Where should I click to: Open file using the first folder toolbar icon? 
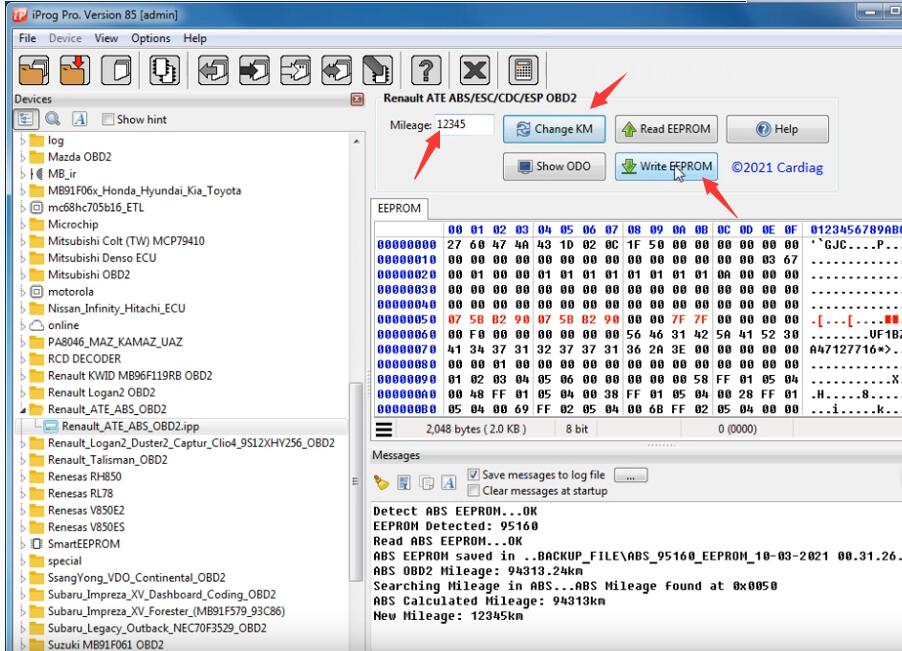[x=33, y=70]
